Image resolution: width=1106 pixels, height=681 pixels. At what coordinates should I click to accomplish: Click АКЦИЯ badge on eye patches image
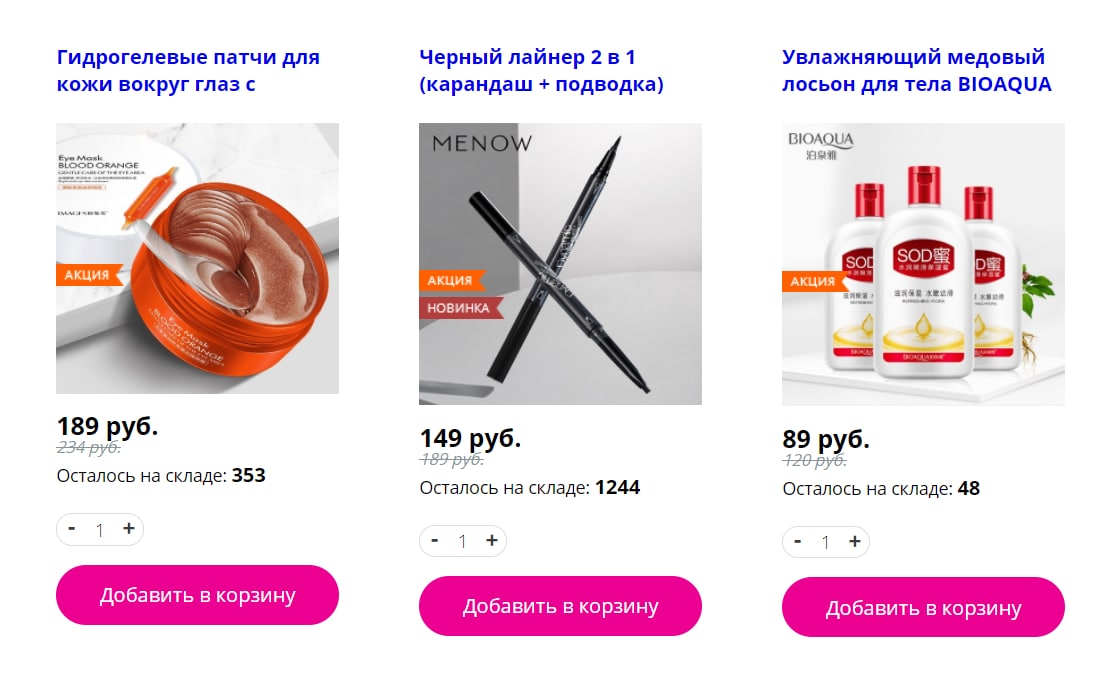tap(88, 275)
